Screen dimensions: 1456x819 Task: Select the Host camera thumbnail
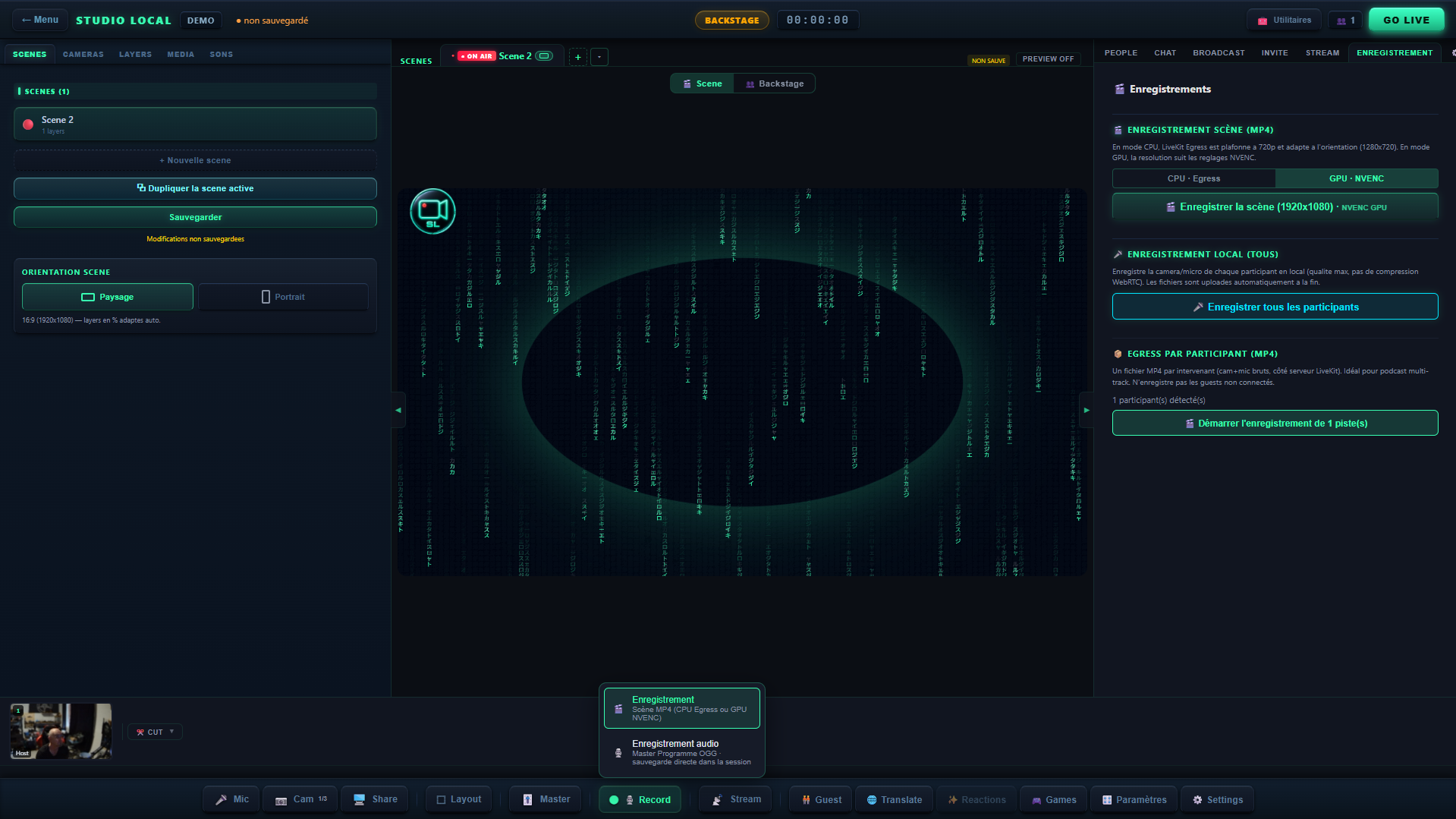[x=61, y=731]
